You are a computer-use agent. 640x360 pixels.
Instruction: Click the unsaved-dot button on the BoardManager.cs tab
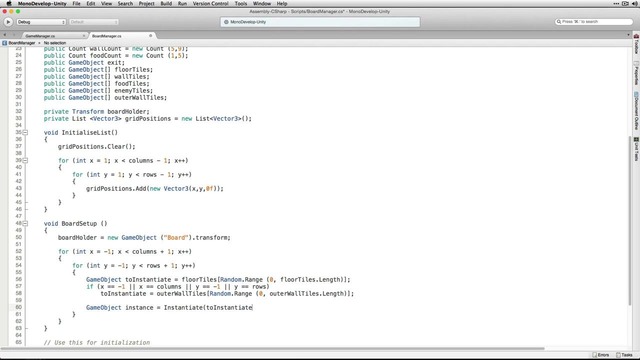150,36
